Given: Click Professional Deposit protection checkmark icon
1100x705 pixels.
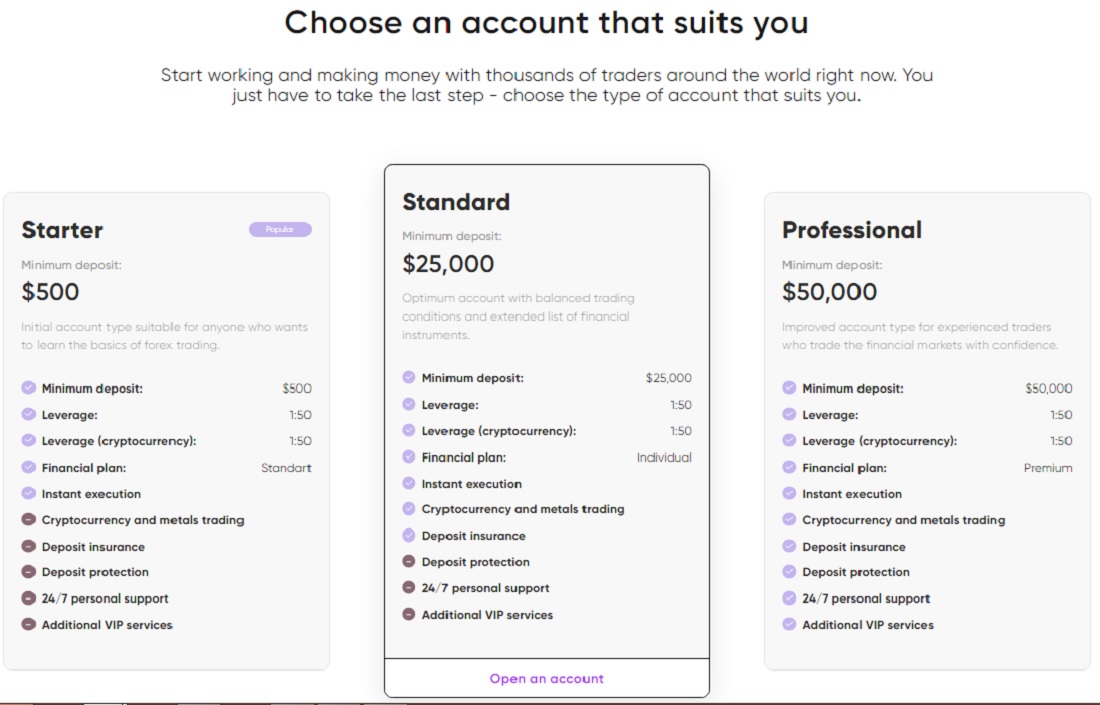Looking at the screenshot, I should (x=789, y=571).
